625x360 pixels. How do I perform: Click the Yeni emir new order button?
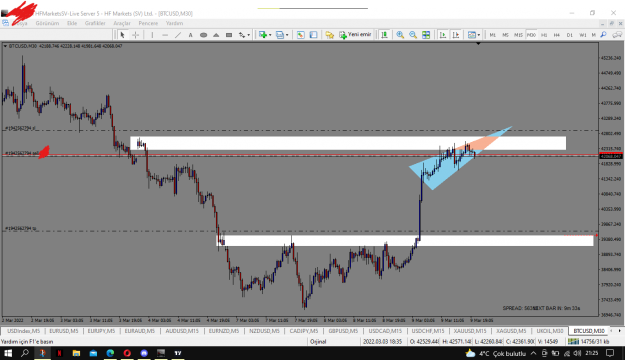click(355, 35)
